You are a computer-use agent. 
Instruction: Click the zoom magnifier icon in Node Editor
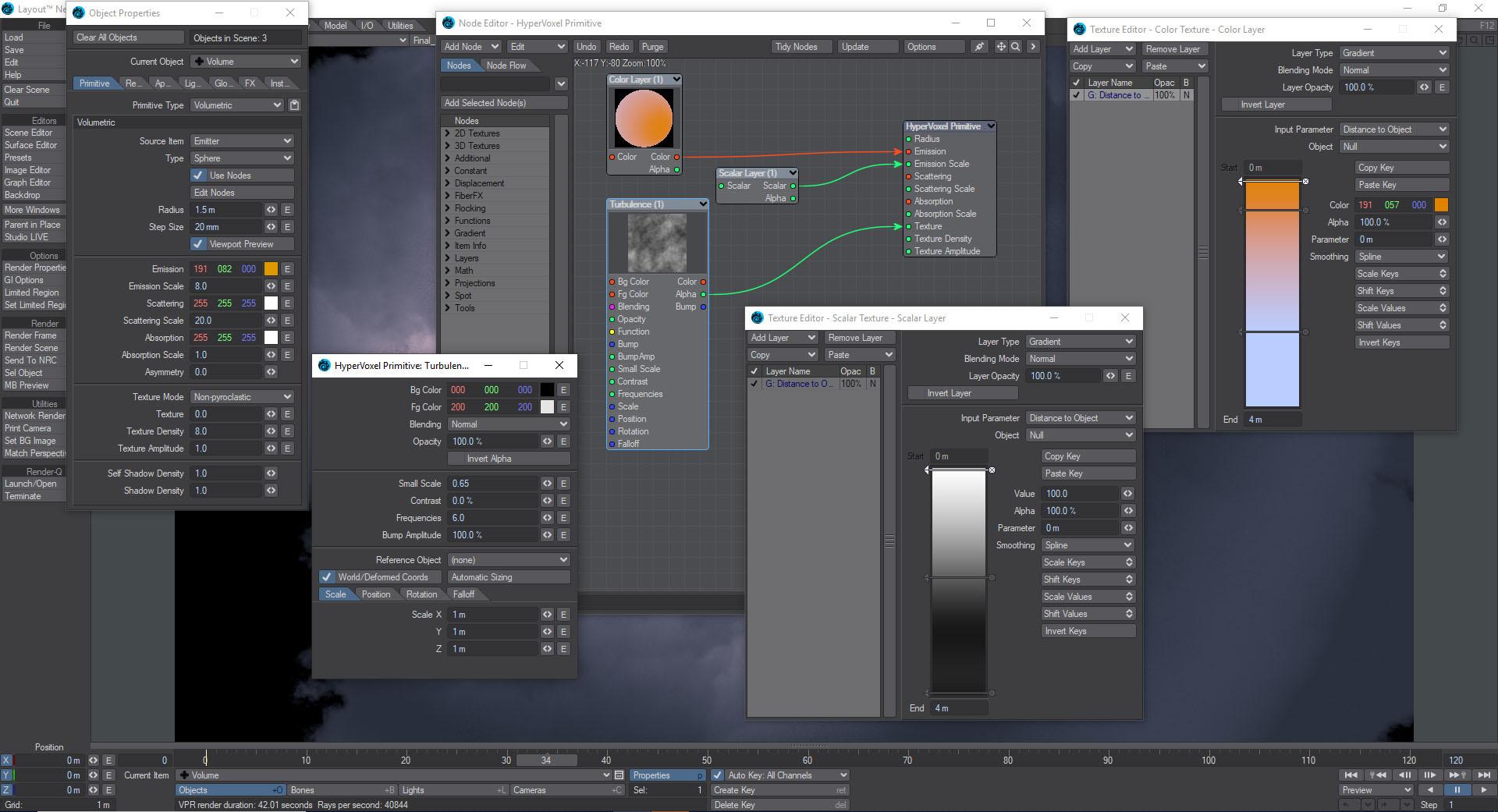tap(1015, 47)
